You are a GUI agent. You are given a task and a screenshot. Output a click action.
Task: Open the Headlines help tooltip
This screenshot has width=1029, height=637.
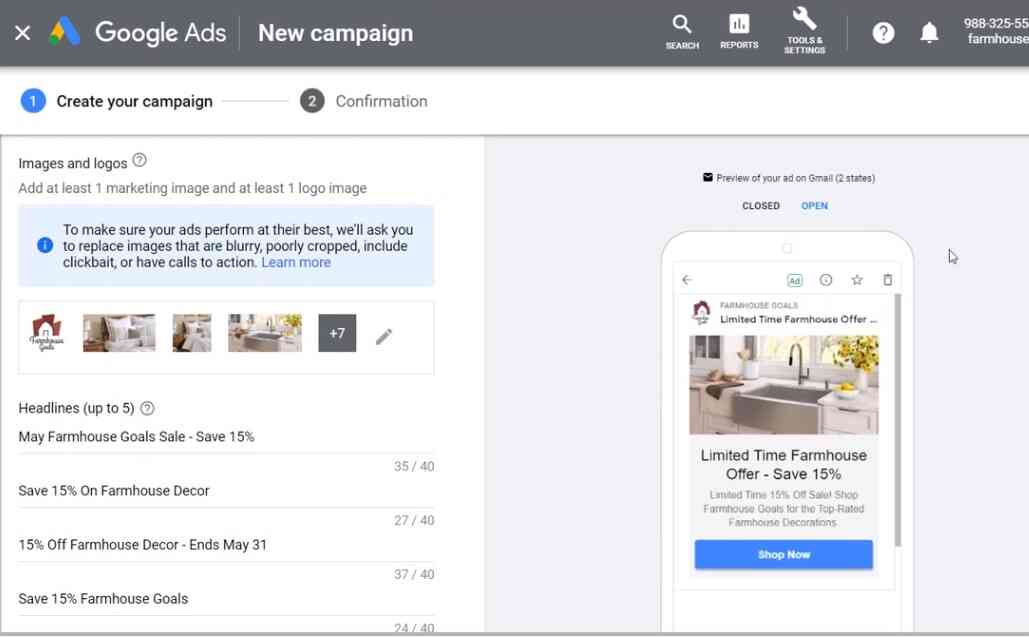147,408
